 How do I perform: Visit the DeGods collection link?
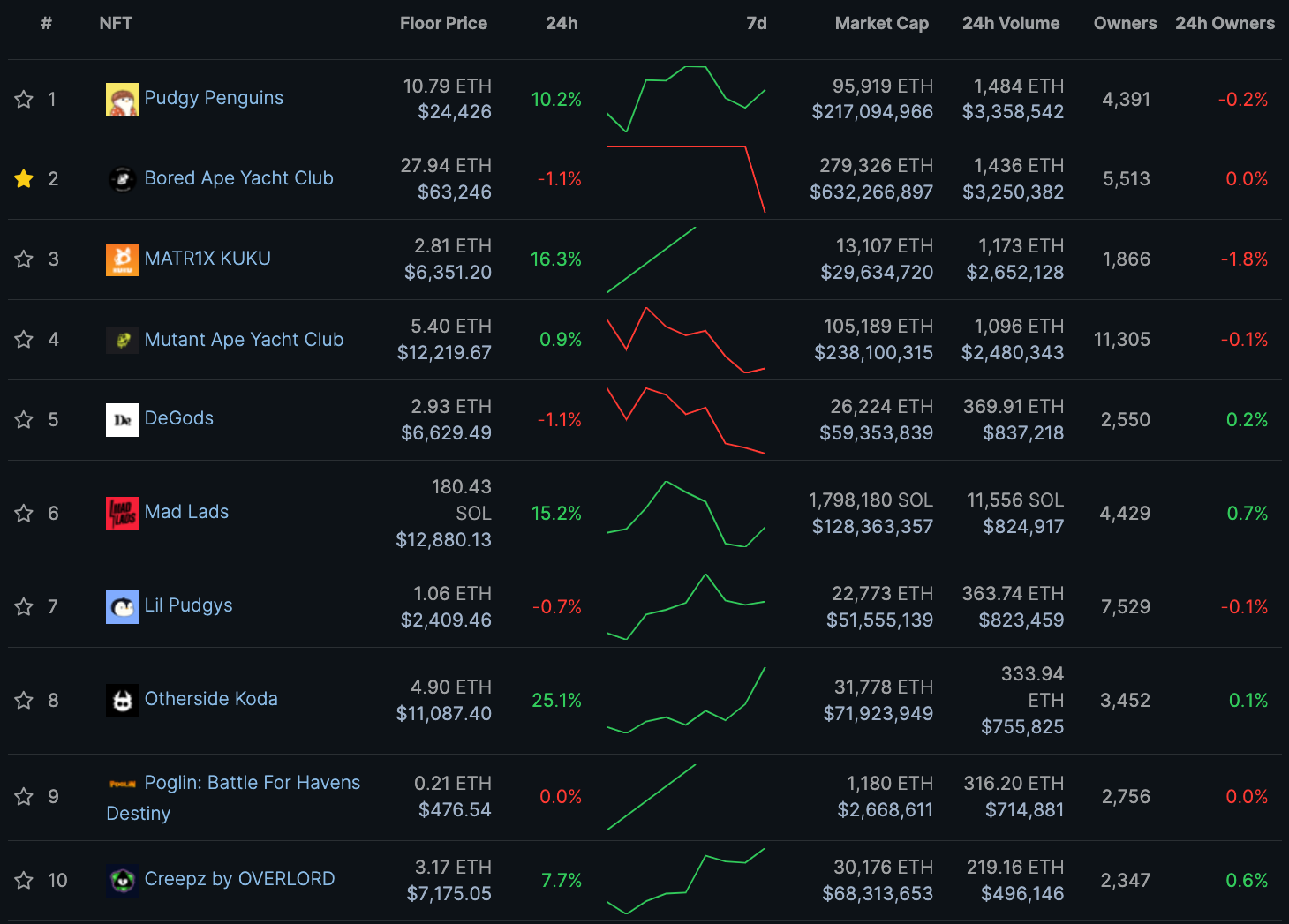(x=179, y=418)
